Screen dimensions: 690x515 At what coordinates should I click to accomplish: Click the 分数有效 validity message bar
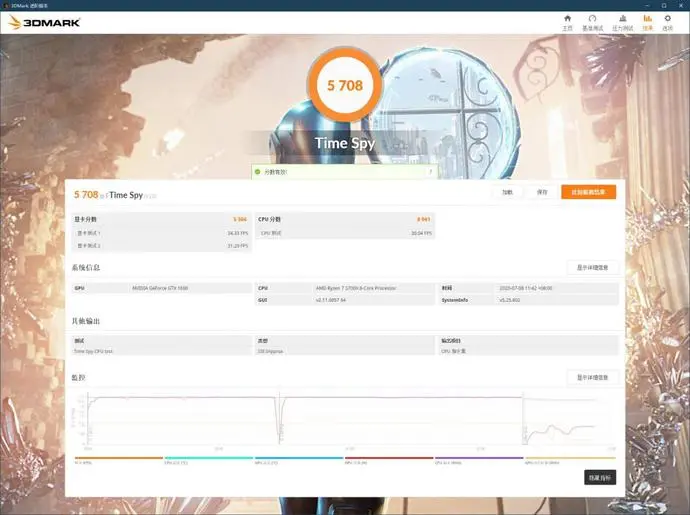coord(345,172)
